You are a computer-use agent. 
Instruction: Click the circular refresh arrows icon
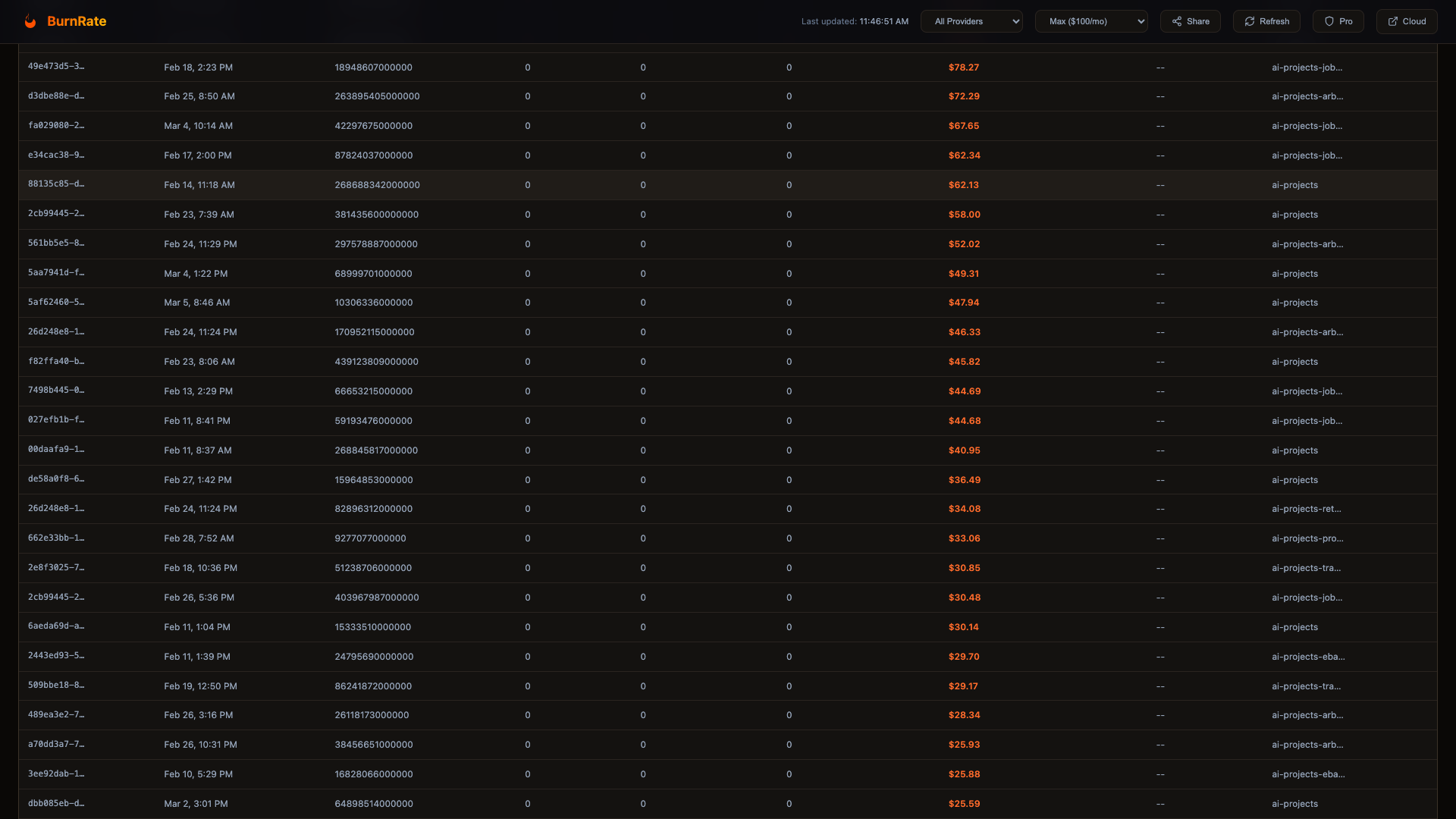click(x=1250, y=21)
